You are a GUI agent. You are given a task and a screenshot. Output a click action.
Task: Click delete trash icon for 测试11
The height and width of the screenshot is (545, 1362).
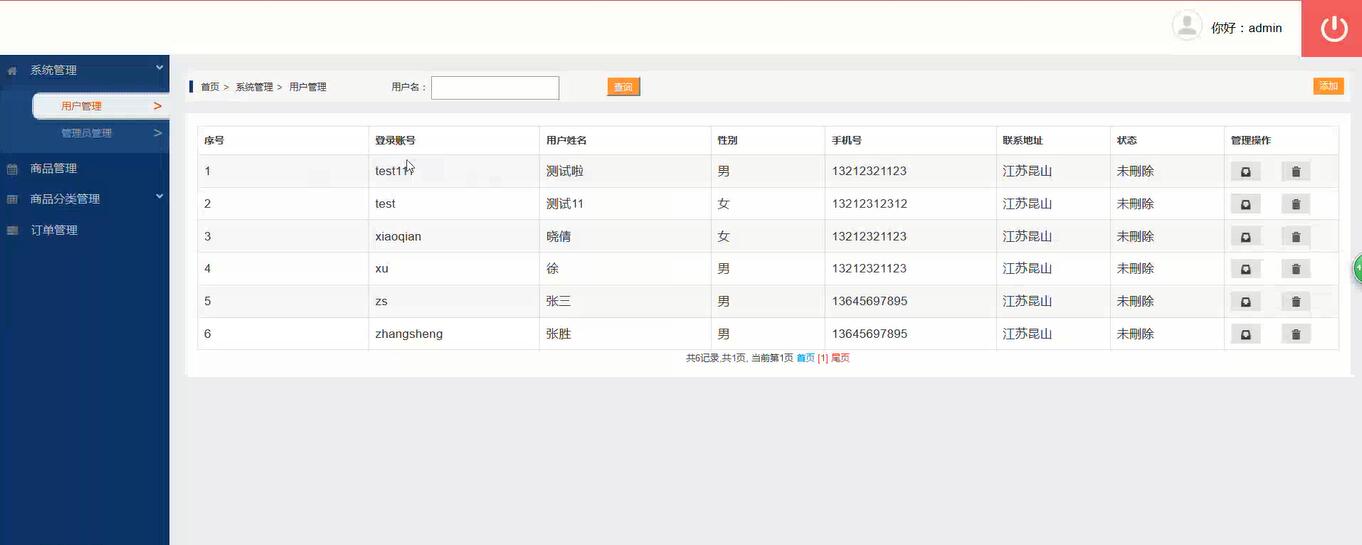(1296, 205)
